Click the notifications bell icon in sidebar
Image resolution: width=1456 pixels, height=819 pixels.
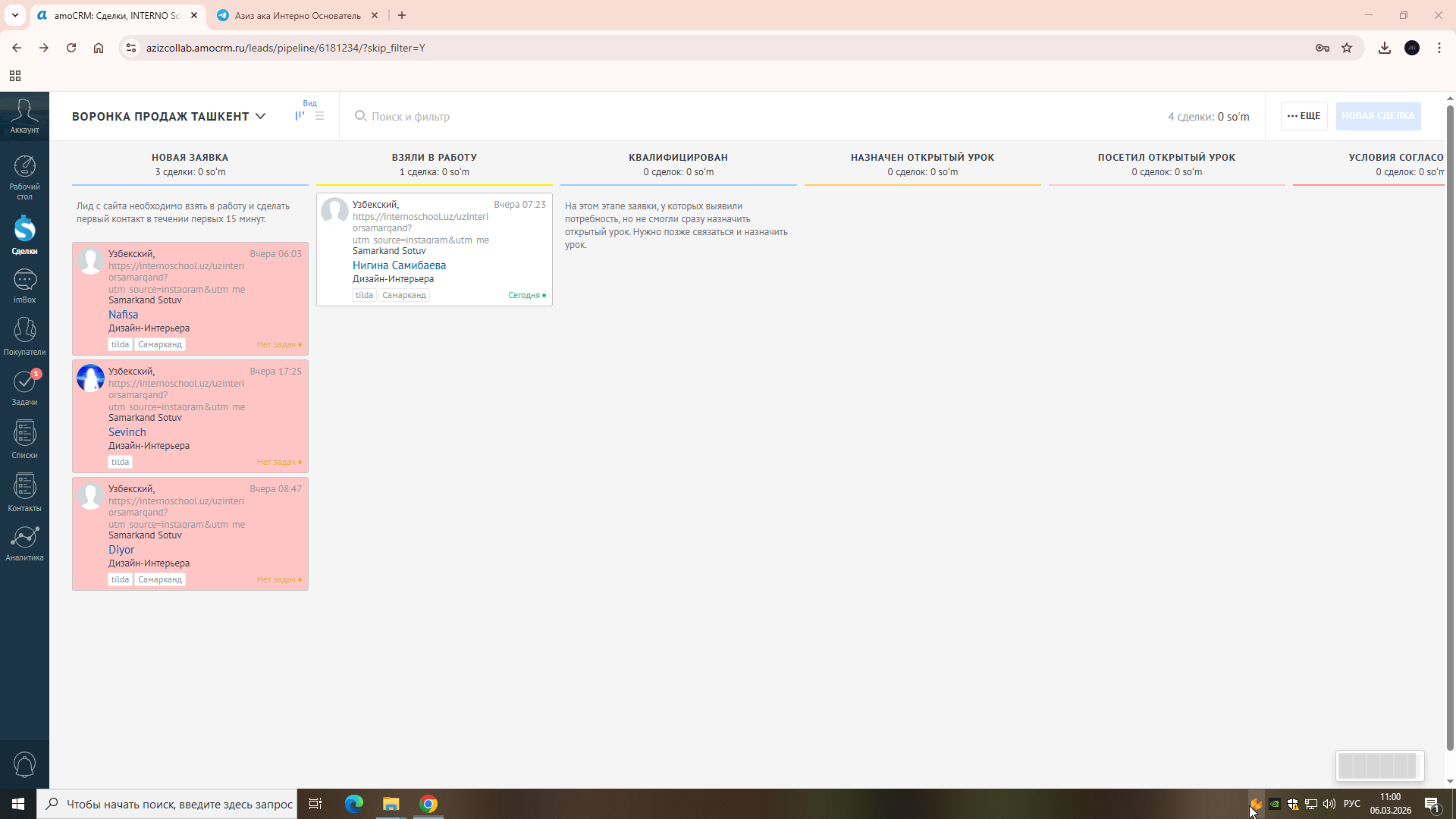24,764
